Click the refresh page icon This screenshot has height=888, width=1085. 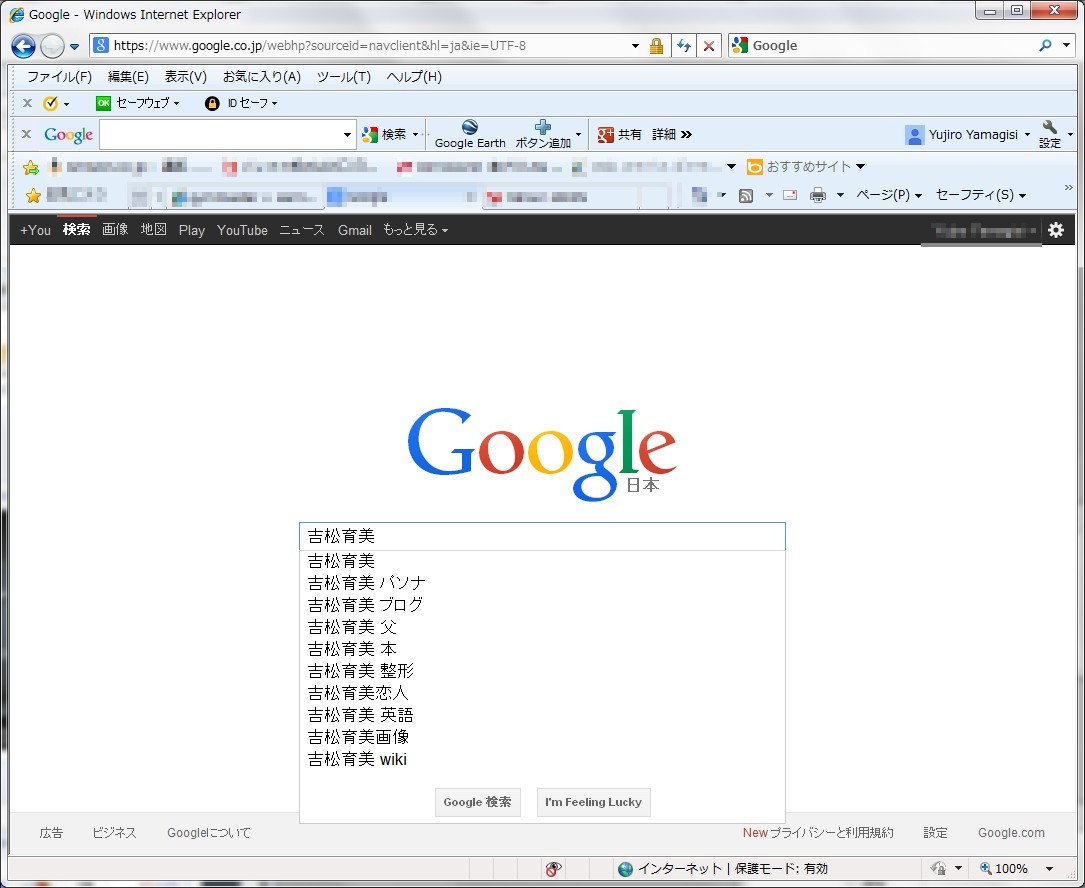pos(684,46)
